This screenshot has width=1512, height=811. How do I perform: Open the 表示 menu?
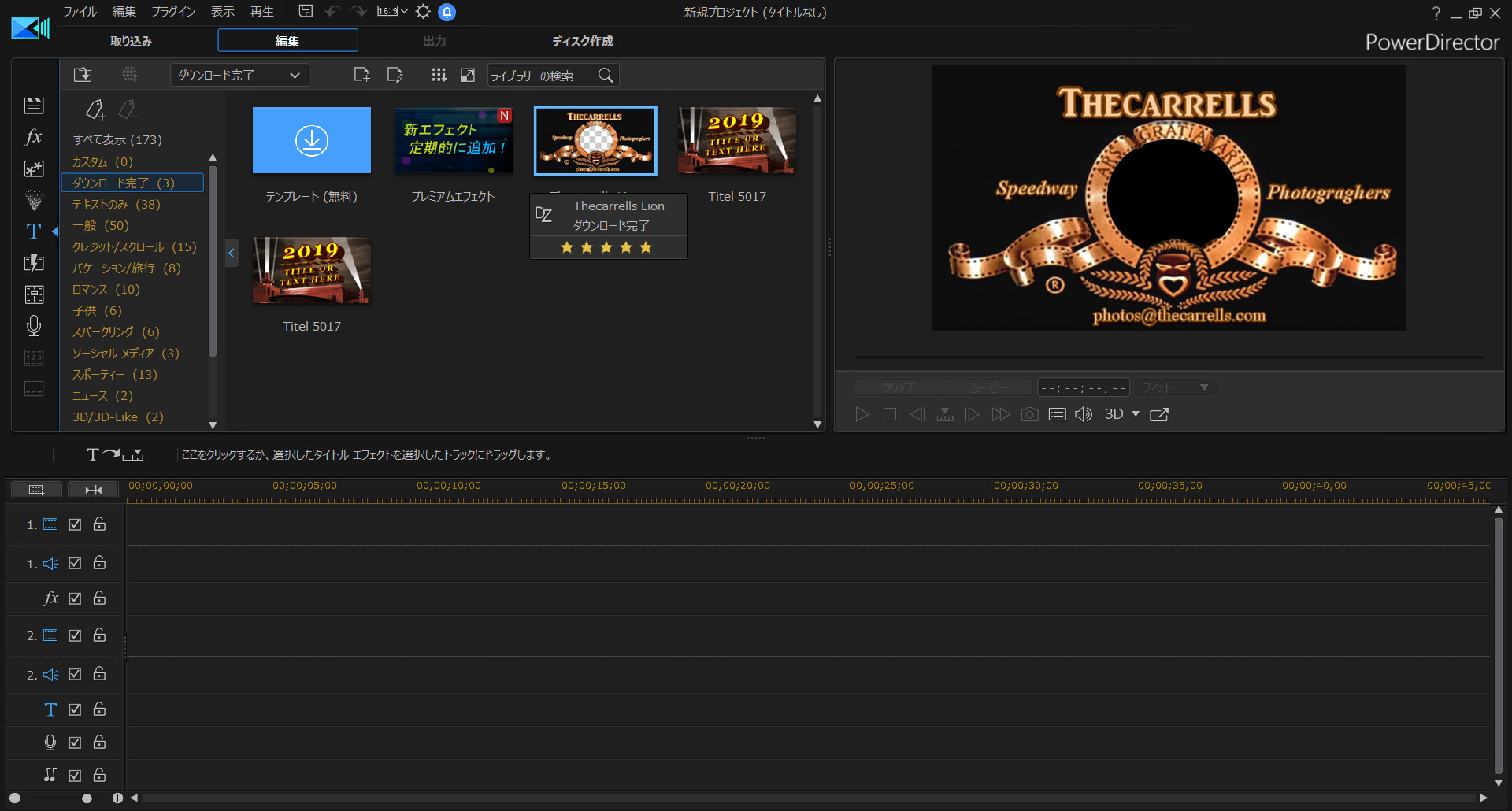coord(223,12)
